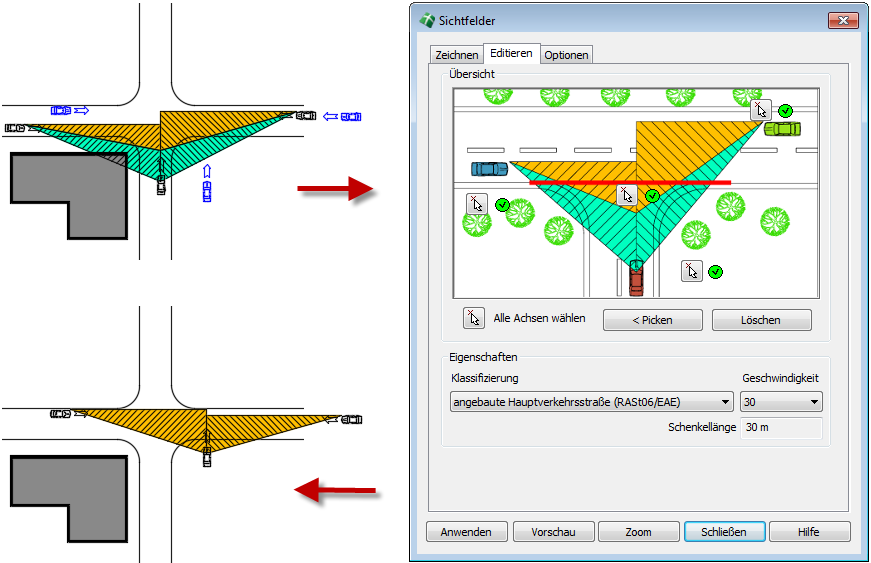Click the blue car in the overview
This screenshot has height=563, width=871.
coord(490,169)
